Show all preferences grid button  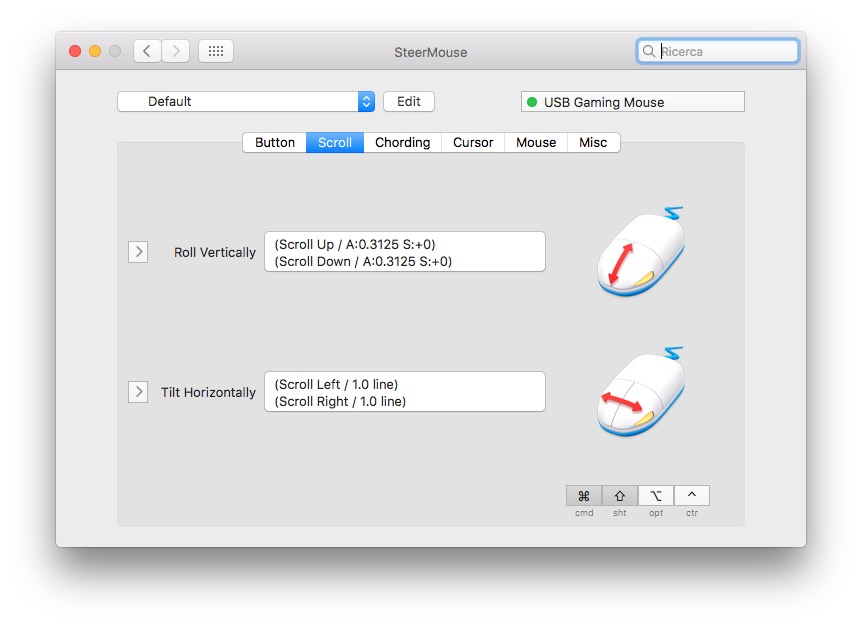point(216,51)
